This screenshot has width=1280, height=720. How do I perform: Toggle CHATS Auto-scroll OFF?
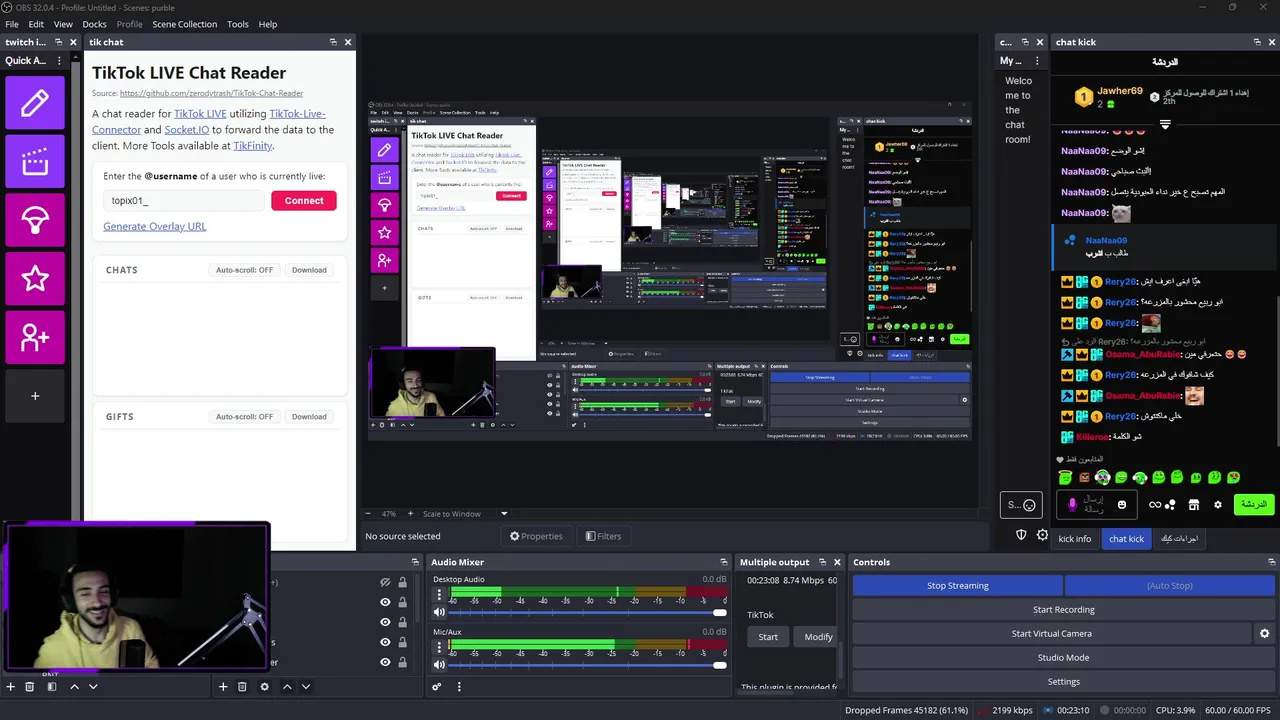point(244,270)
